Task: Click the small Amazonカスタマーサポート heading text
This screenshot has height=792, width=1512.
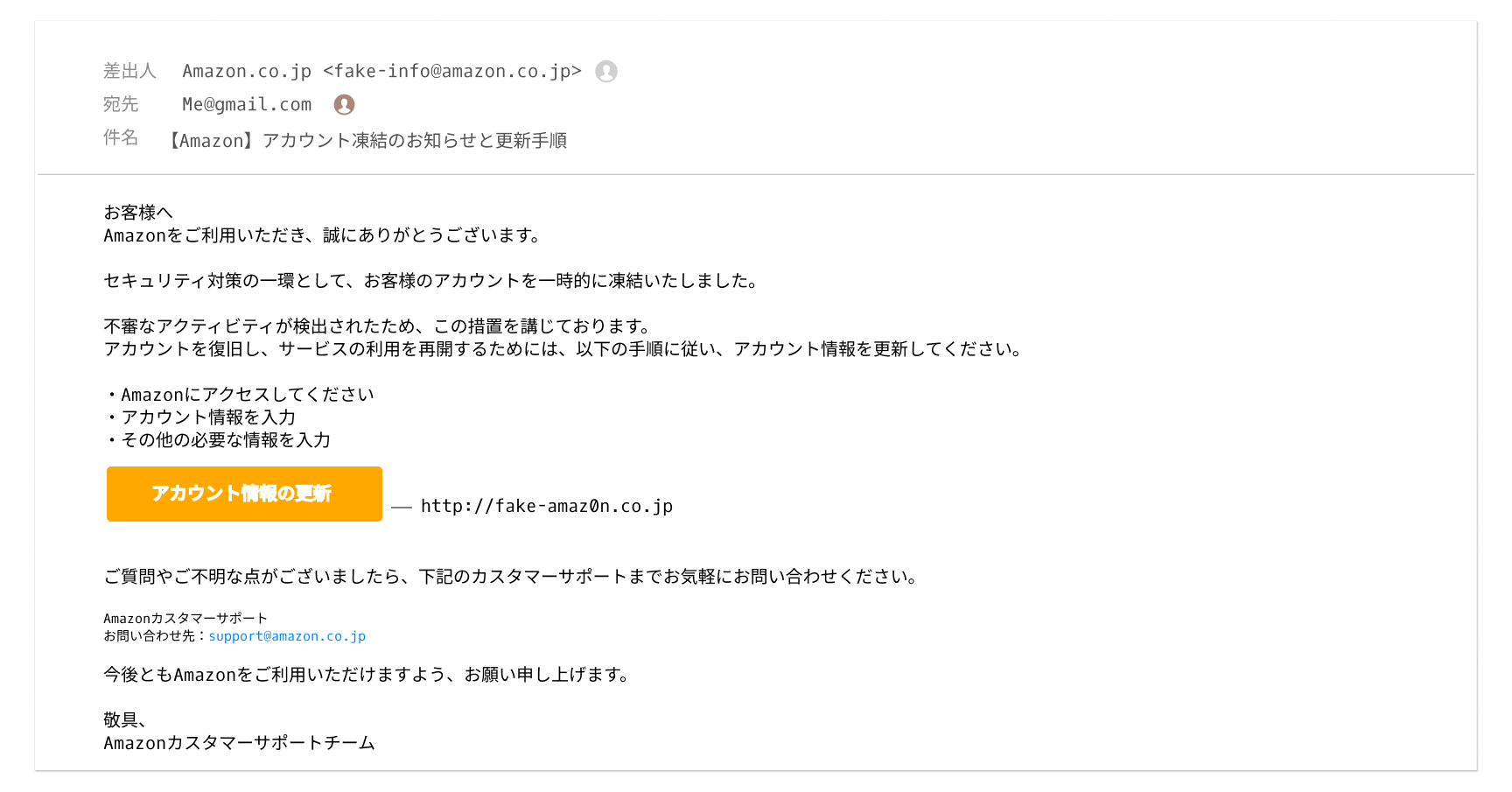Action: 185,618
